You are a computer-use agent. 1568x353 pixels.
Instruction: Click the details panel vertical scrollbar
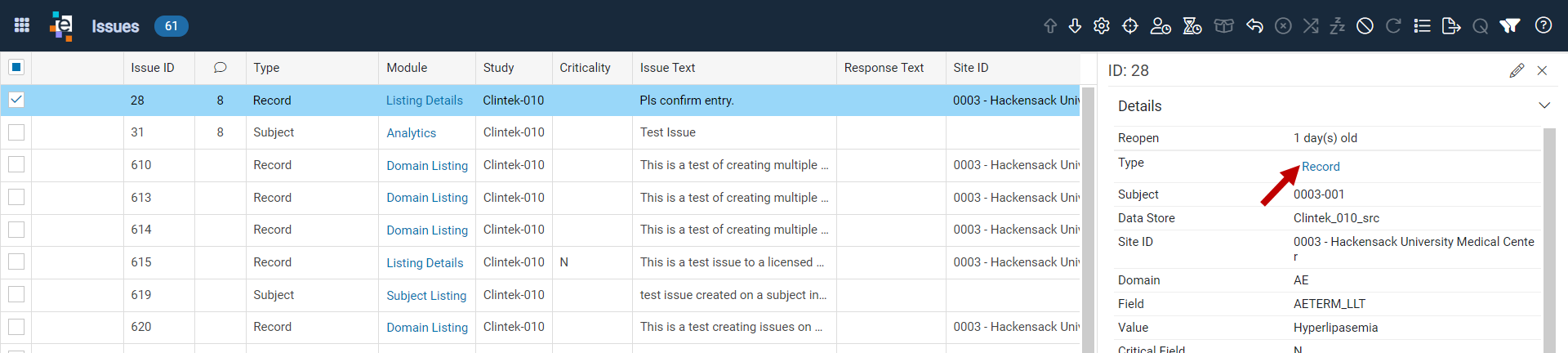click(x=1549, y=240)
